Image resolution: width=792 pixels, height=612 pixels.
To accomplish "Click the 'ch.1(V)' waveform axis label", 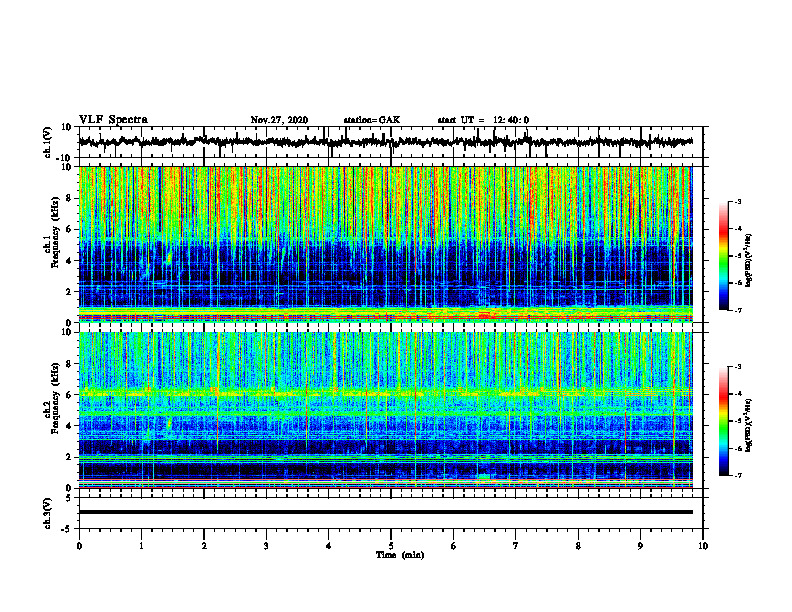I will pos(48,142).
